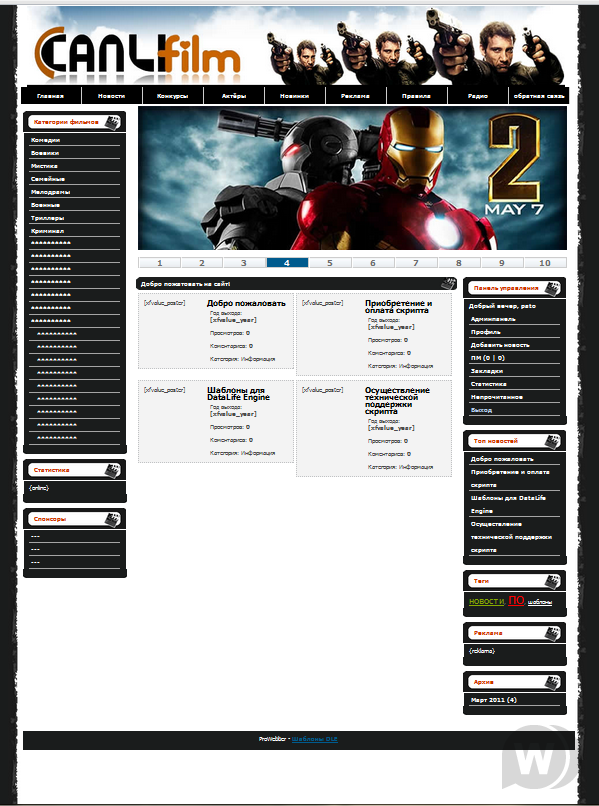599x806 pixels.
Task: Open the Главная menu item
Action: [x=50, y=96]
